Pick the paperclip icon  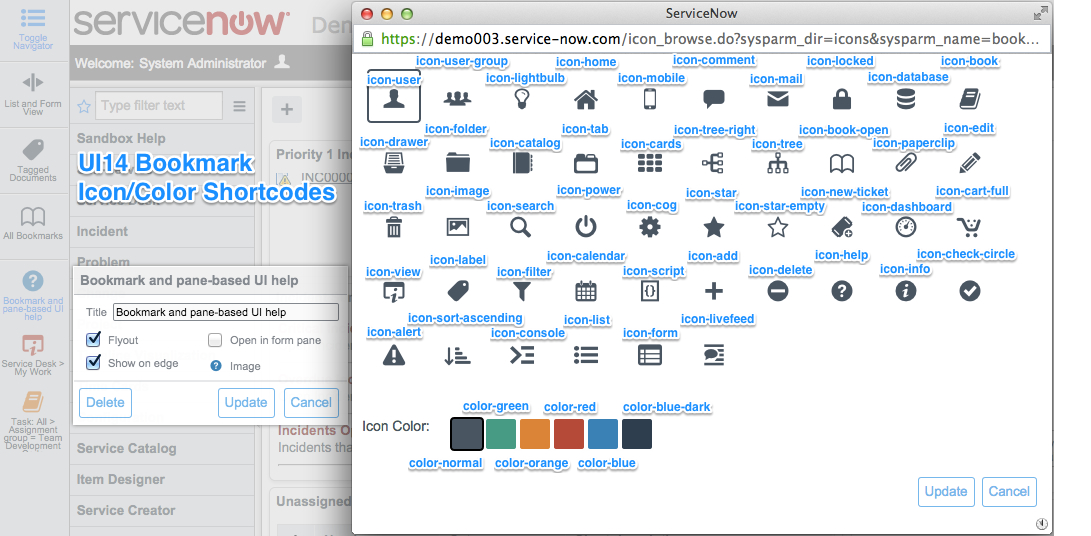(905, 163)
